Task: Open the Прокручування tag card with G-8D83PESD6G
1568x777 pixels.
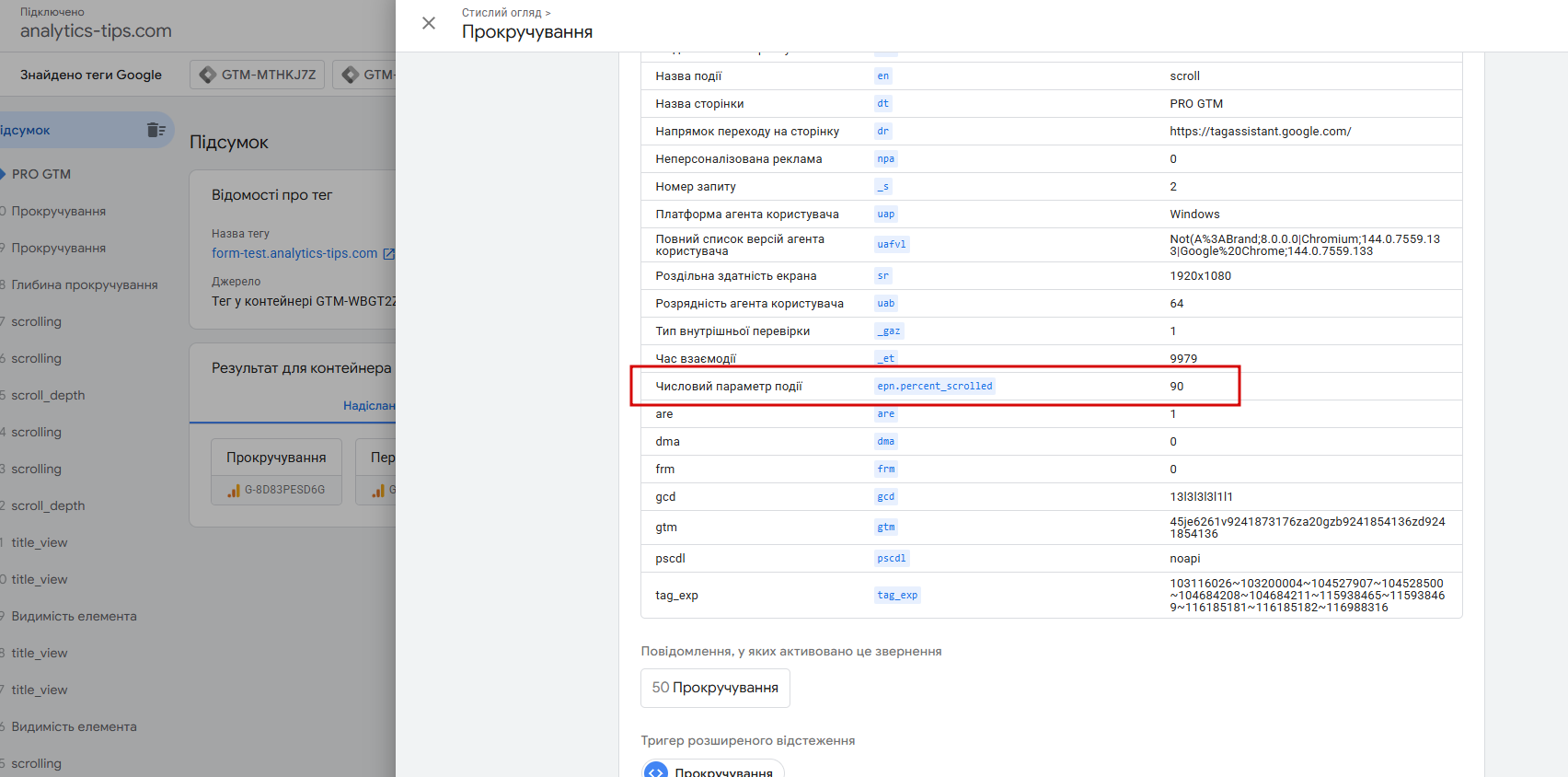Action: (x=276, y=471)
